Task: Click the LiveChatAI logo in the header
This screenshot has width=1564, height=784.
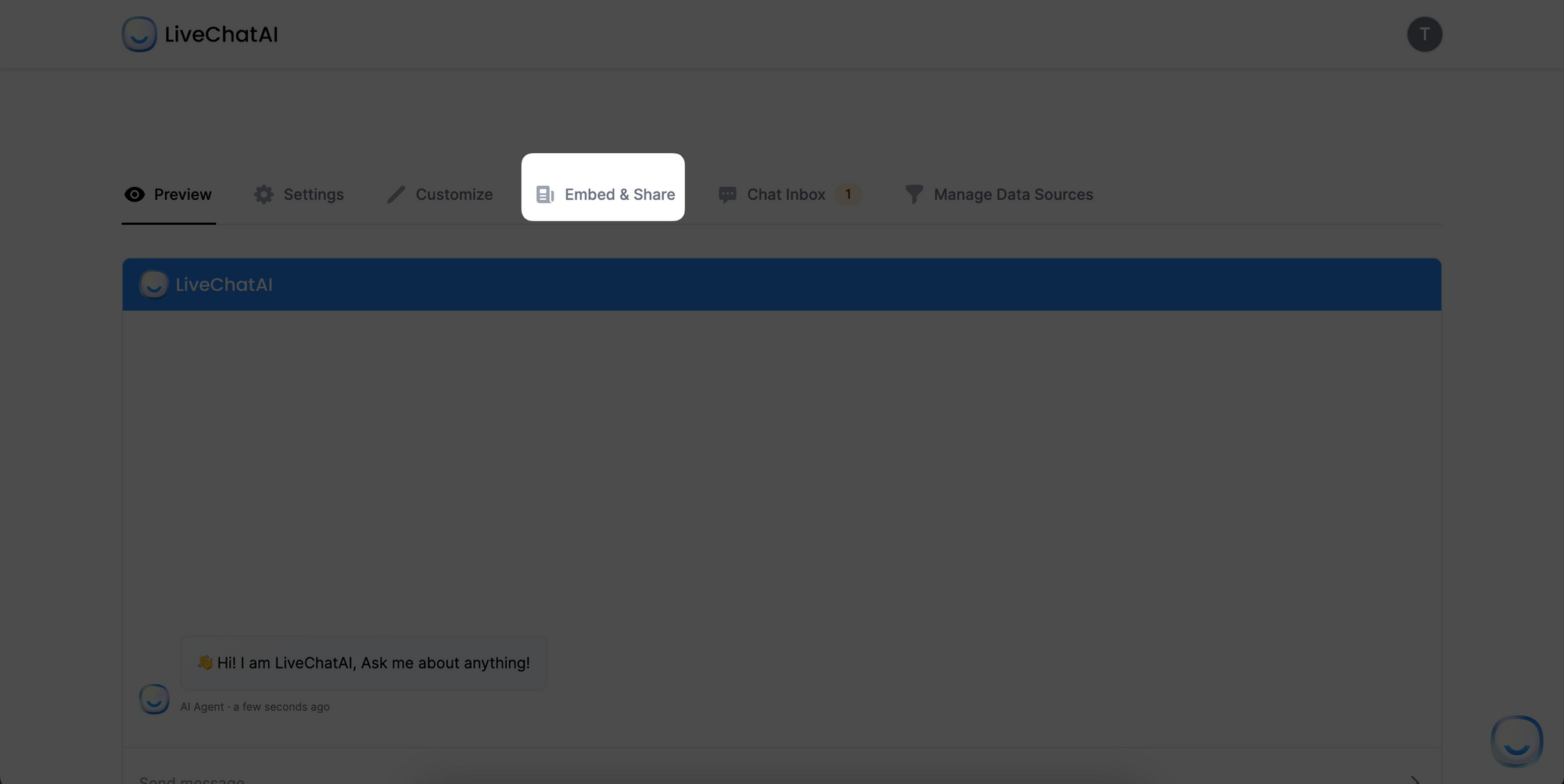Action: coord(200,34)
